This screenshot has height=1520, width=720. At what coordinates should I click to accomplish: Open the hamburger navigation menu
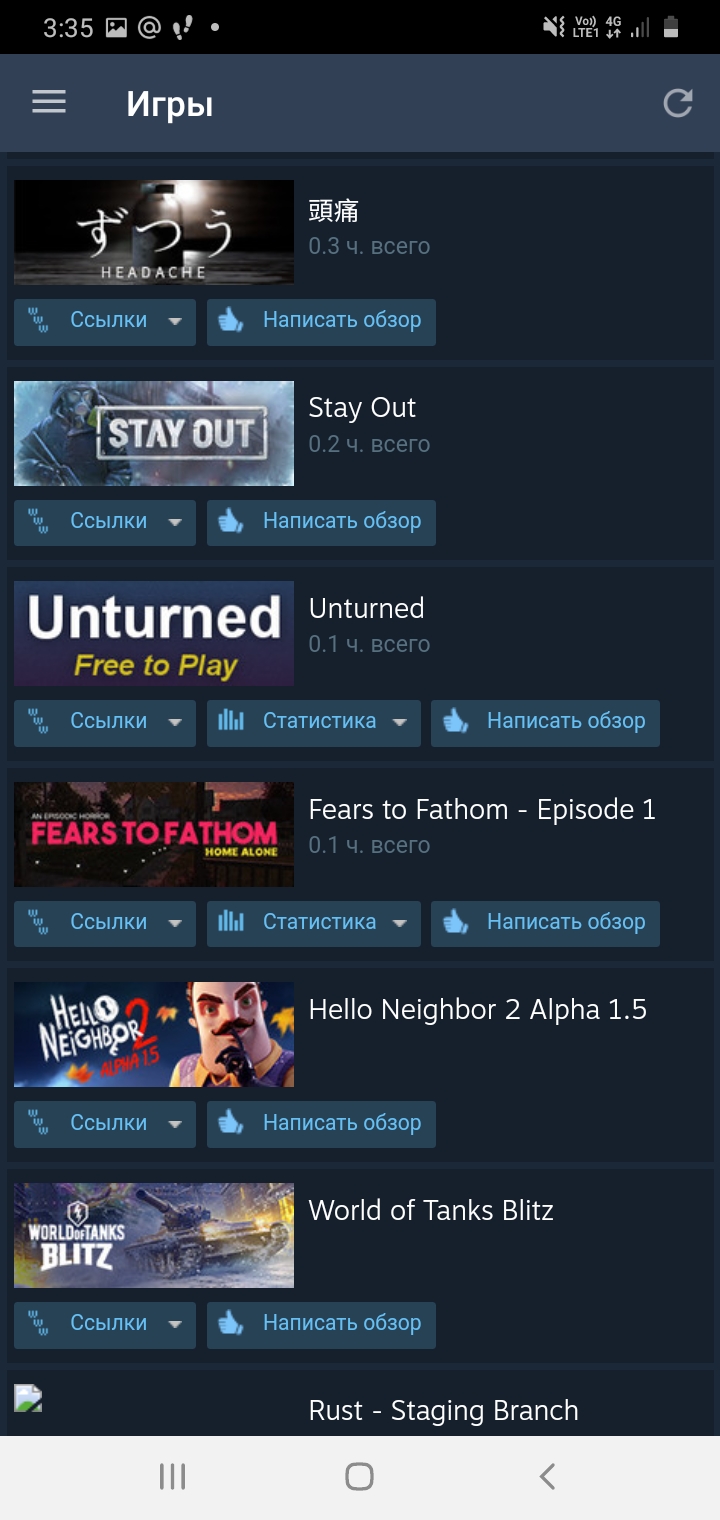click(x=49, y=102)
